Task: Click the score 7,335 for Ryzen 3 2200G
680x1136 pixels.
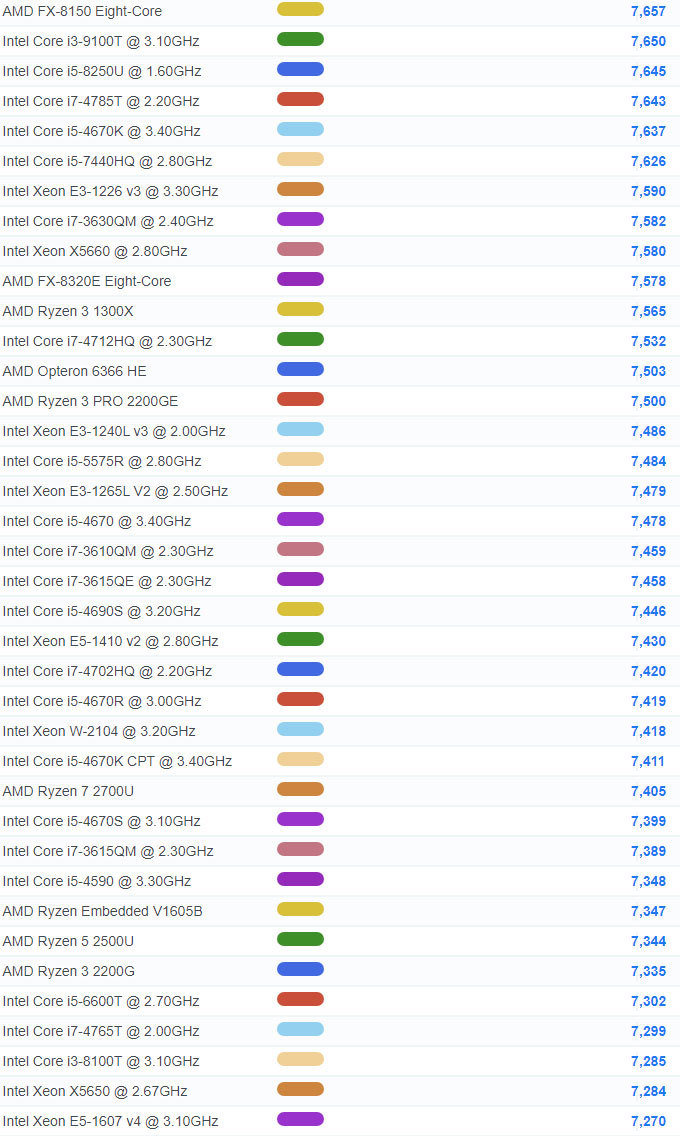Action: click(x=648, y=971)
